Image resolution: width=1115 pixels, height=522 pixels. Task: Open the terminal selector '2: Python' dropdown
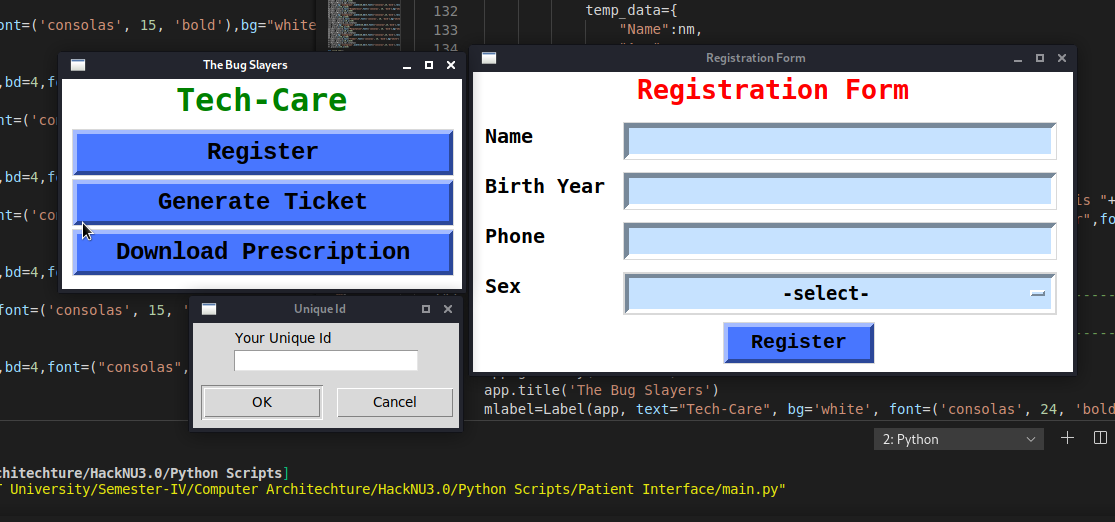[959, 440]
